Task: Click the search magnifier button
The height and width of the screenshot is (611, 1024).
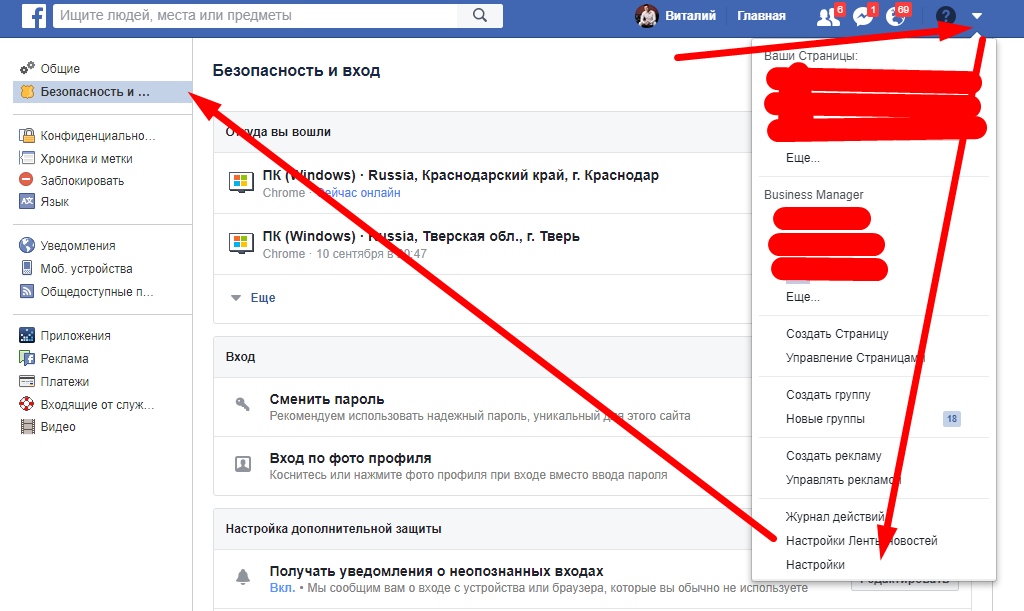Action: click(x=480, y=15)
